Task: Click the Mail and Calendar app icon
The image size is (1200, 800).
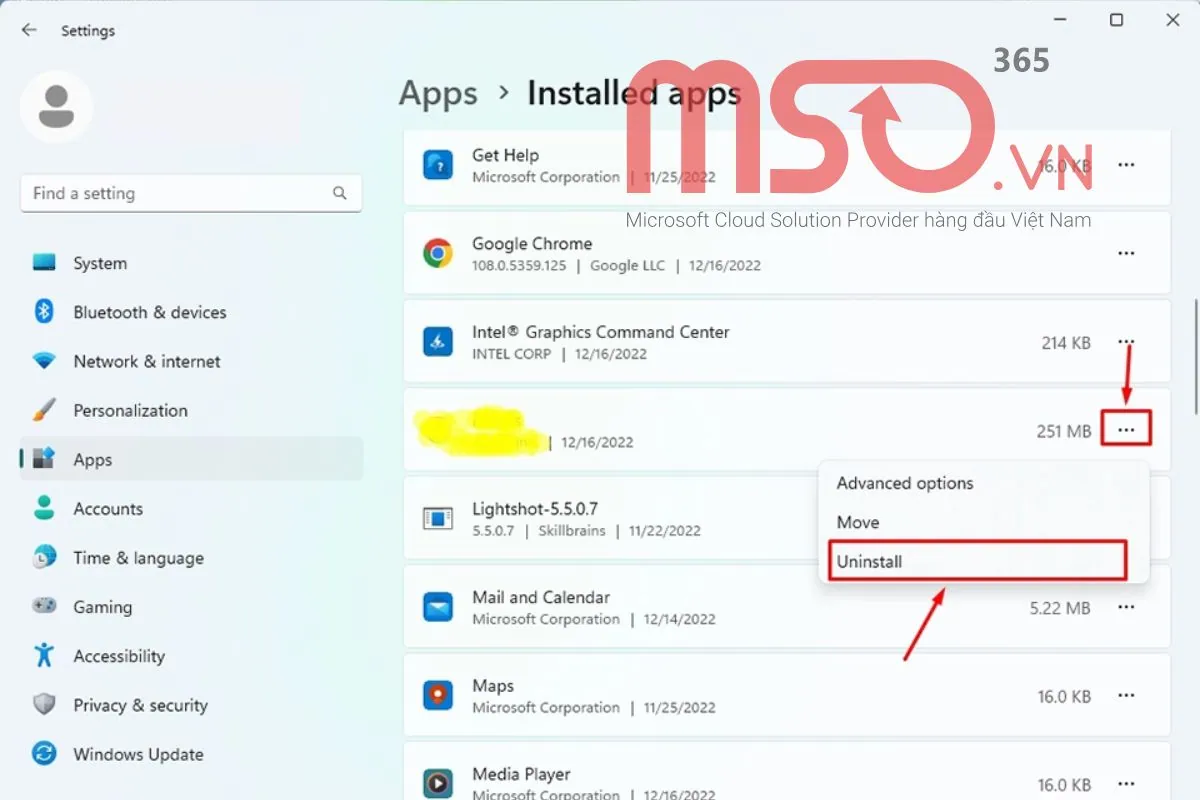Action: click(437, 607)
